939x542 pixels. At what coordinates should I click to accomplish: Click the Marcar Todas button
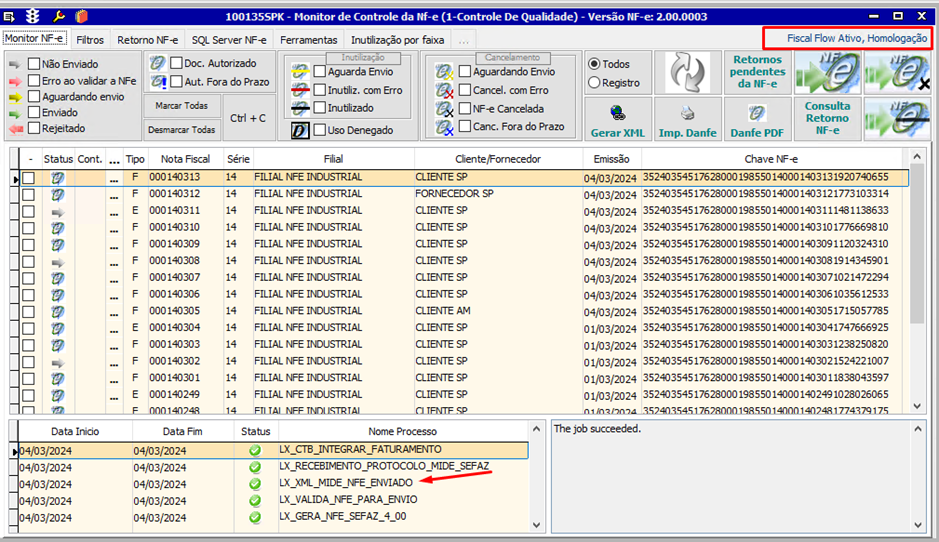point(183,106)
